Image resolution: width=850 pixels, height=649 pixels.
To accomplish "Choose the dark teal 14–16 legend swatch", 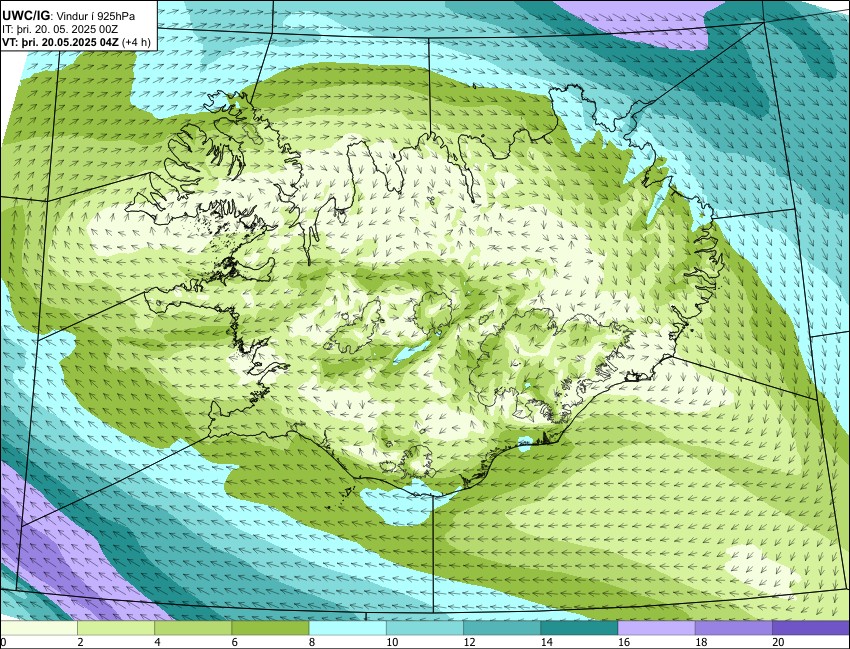I will tap(579, 628).
